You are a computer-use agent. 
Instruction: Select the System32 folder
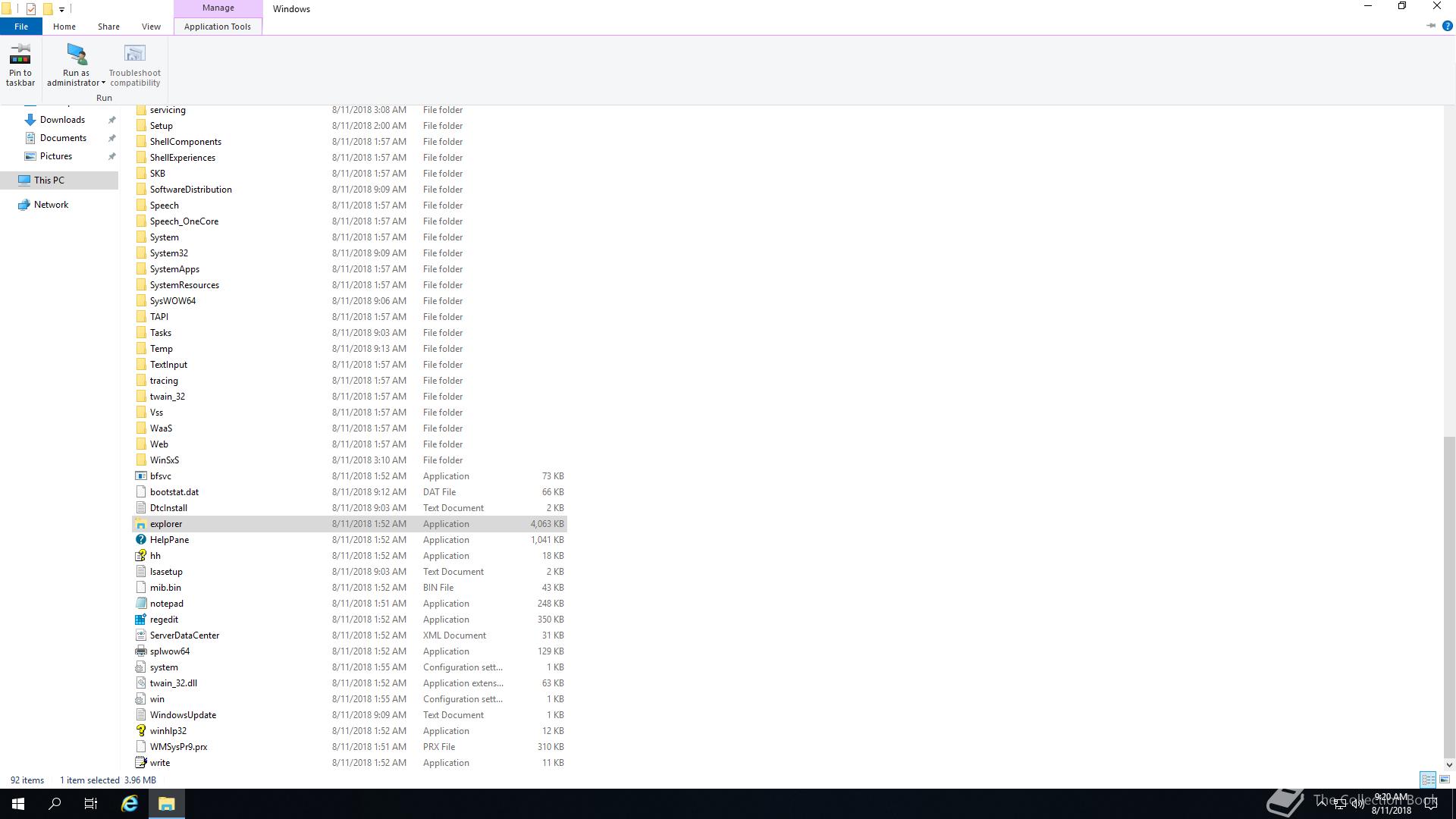pyautogui.click(x=168, y=253)
